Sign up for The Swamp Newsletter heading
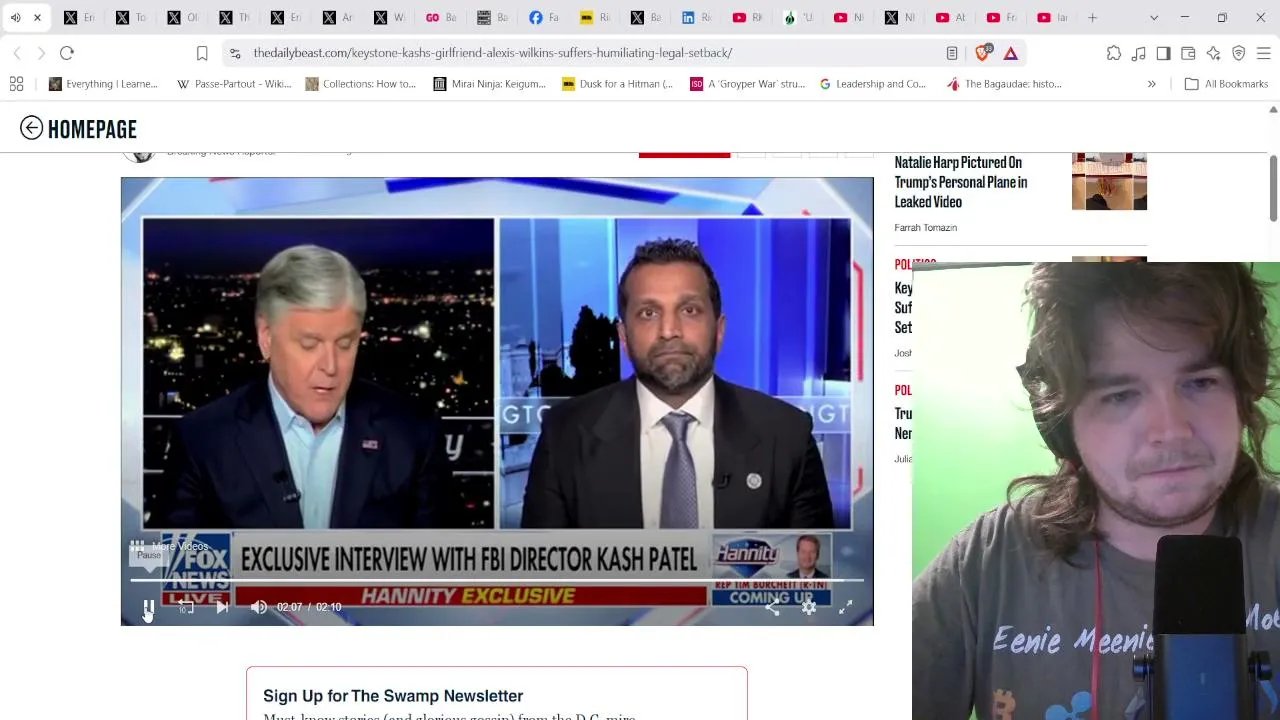 (x=393, y=696)
